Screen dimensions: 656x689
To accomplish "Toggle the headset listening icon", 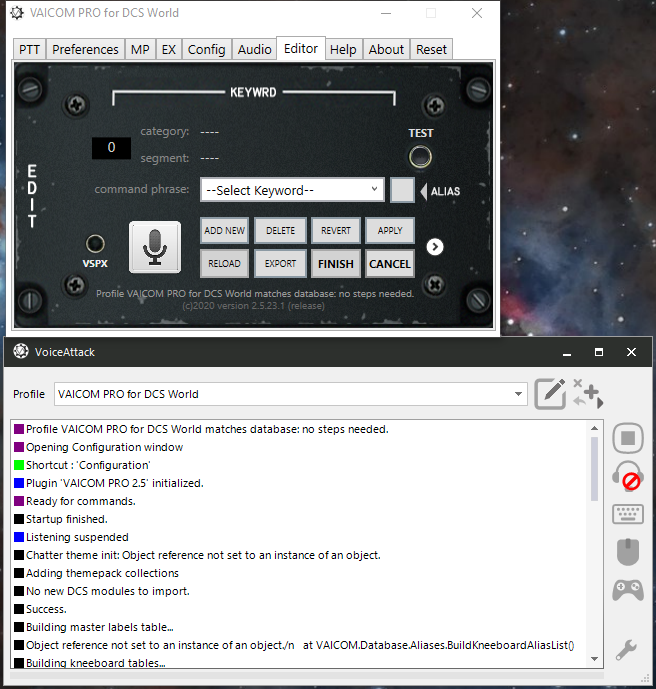I will 628,476.
